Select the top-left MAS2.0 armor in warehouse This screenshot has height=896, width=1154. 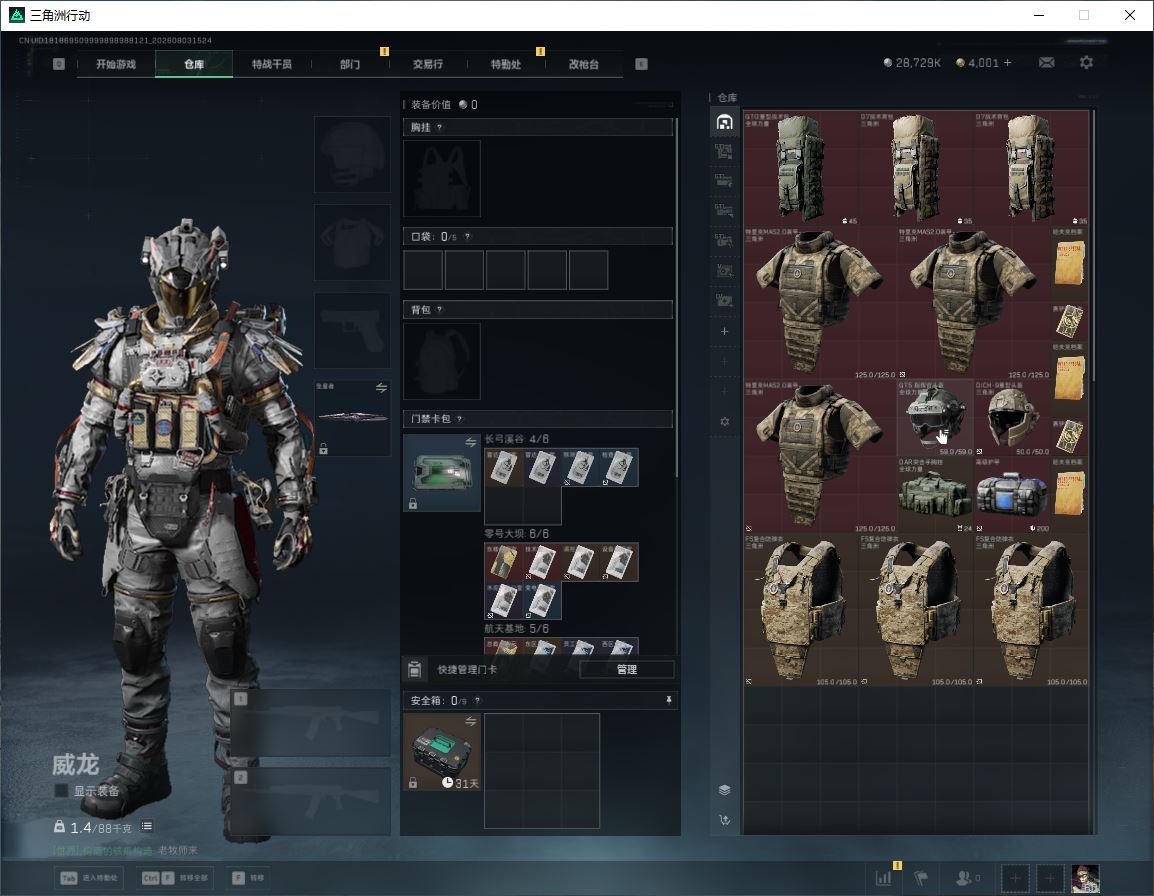tap(819, 303)
